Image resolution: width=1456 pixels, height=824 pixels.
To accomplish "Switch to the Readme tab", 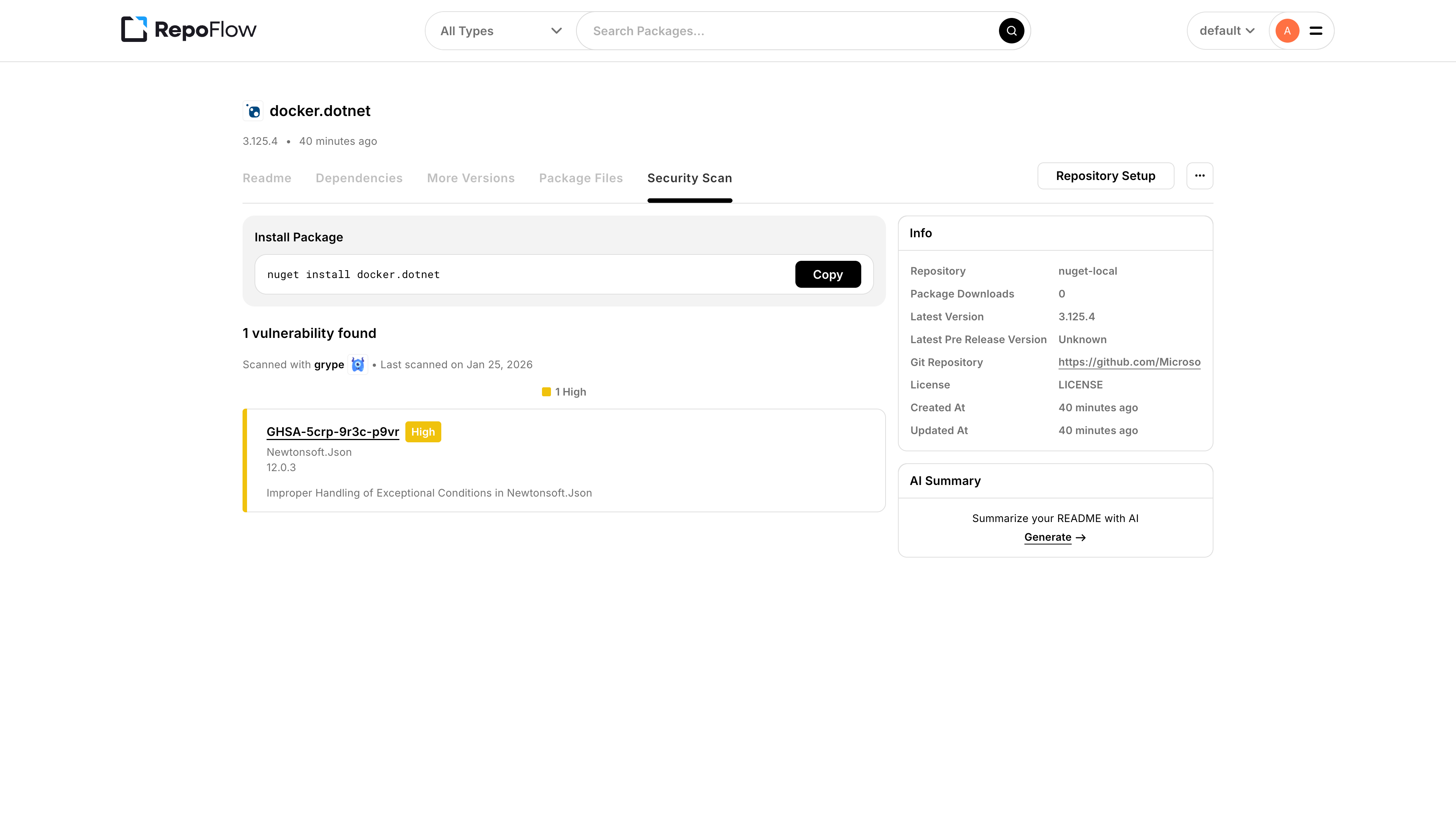I will pyautogui.click(x=266, y=178).
